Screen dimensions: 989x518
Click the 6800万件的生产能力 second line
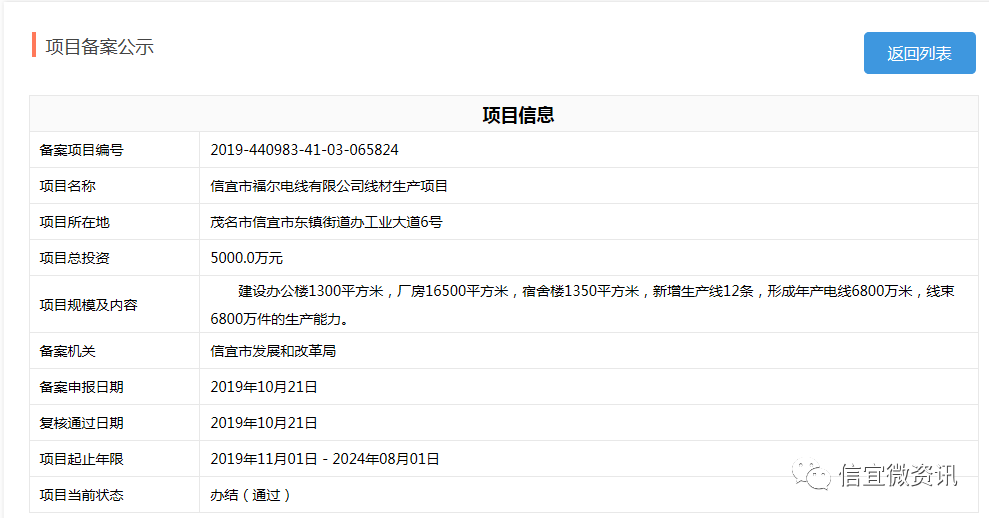coord(280,319)
